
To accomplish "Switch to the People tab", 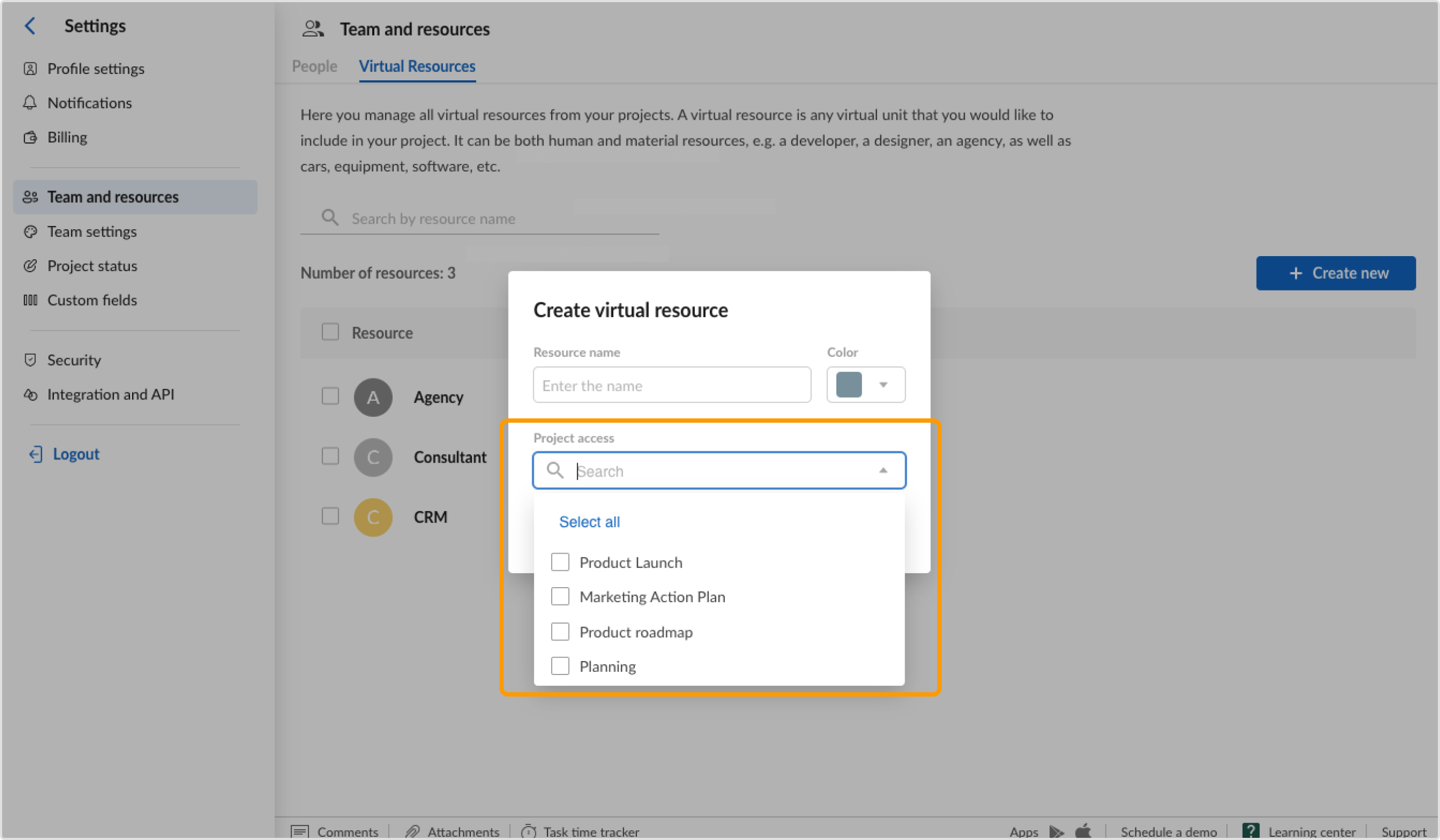I will pos(314,66).
